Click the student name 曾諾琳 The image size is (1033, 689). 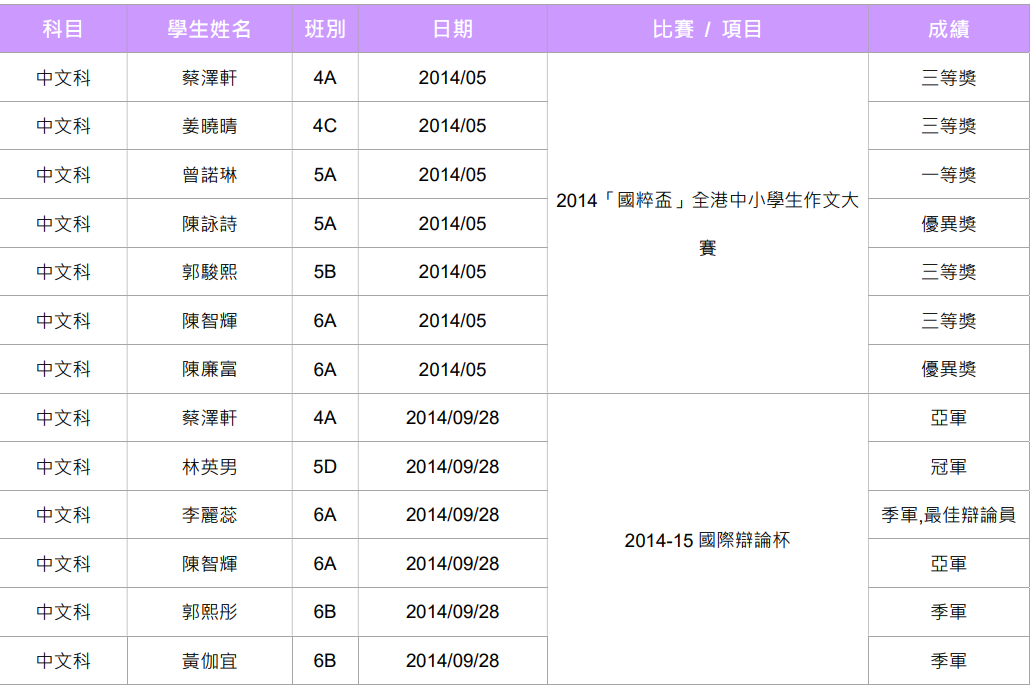coord(209,175)
